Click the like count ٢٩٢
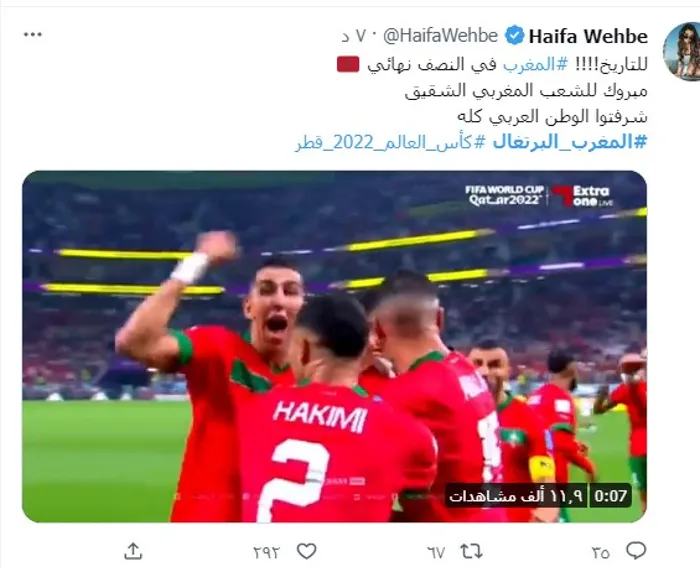700x568 pixels. [267, 553]
